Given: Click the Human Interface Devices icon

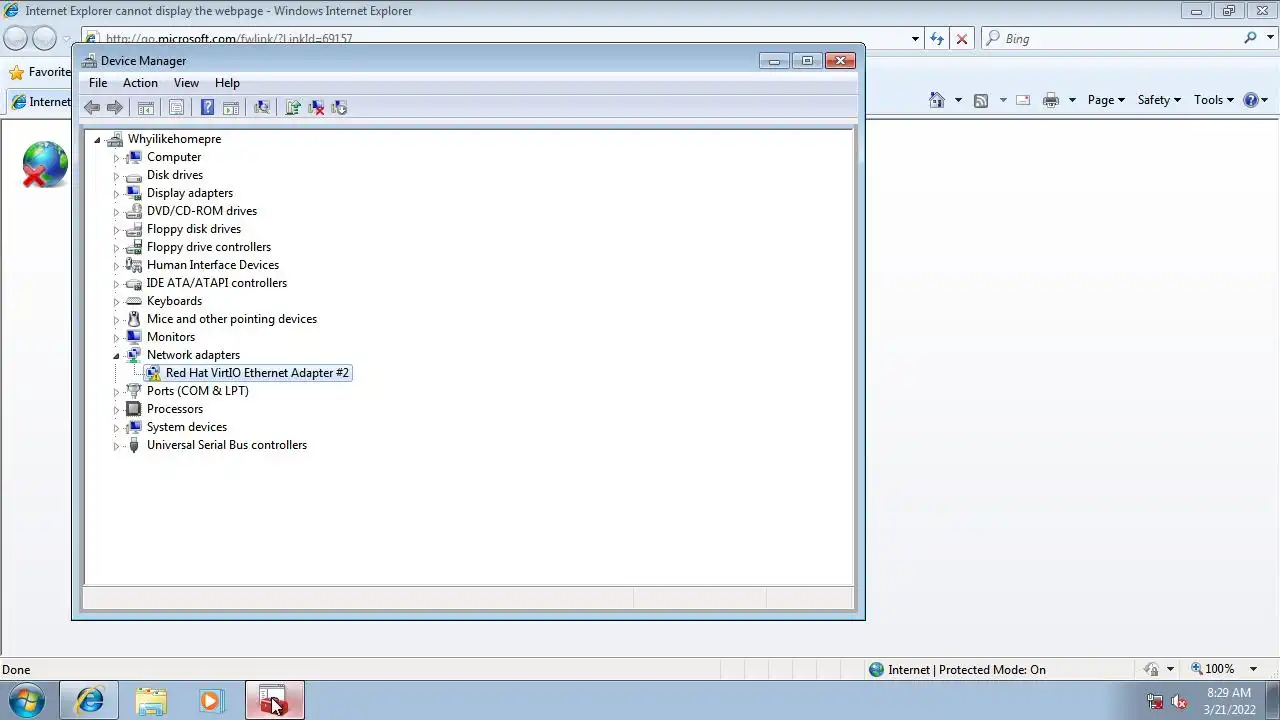Looking at the screenshot, I should tap(134, 265).
